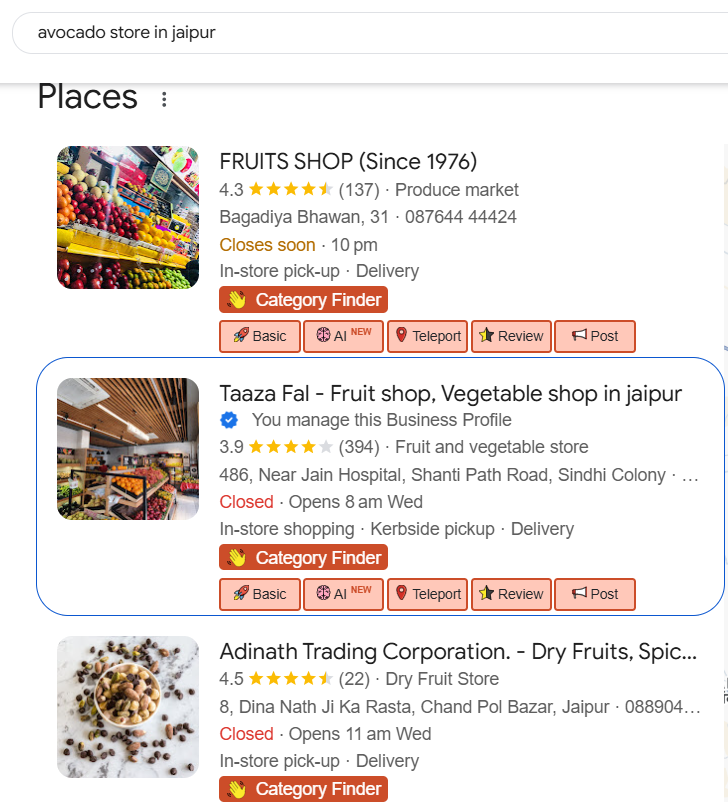Open AI tool for FRUITS SHOP listing
728x802 pixels.
(343, 336)
